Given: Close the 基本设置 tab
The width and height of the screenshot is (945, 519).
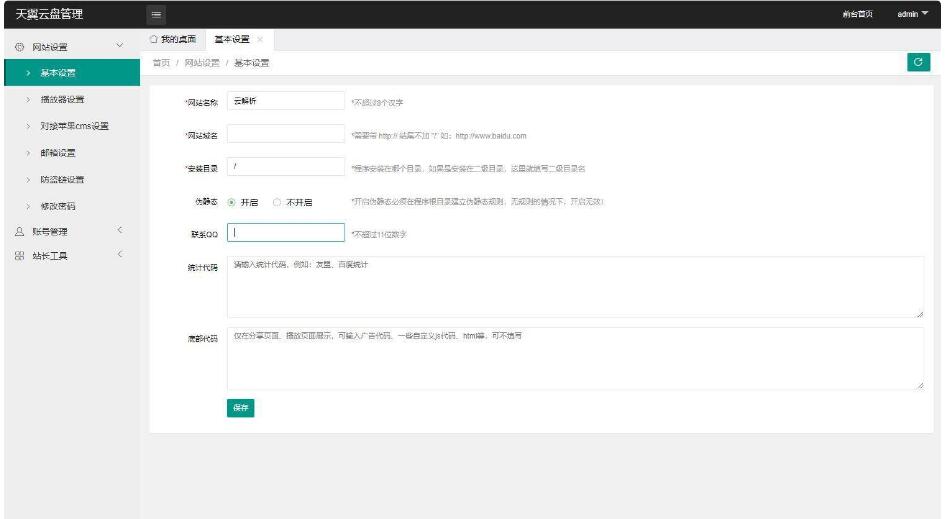Looking at the screenshot, I should [260, 40].
